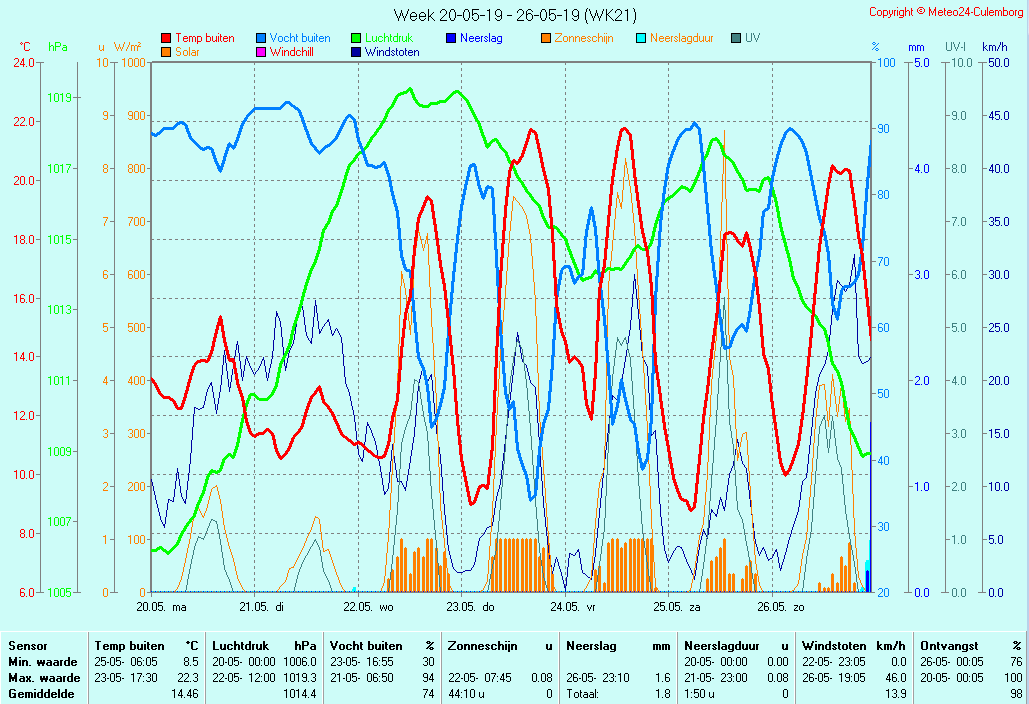Click the Solar legend label

click(x=188, y=52)
